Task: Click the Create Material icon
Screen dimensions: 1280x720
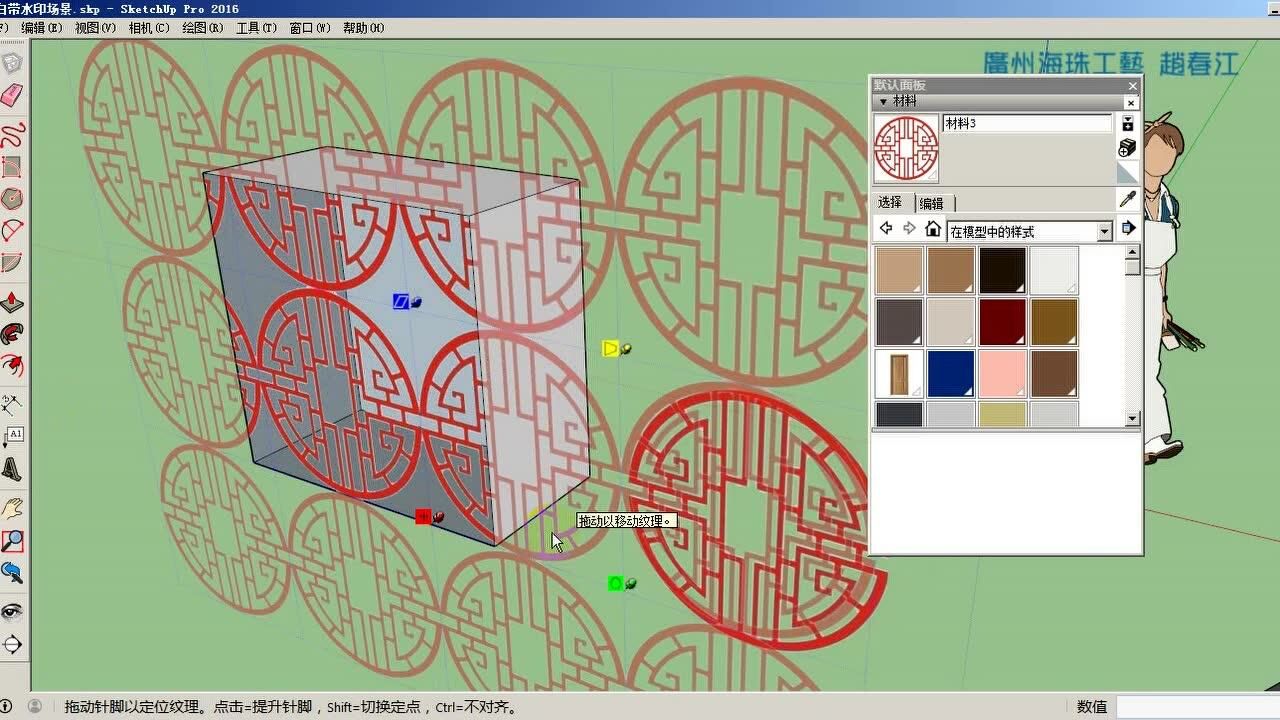Action: pyautogui.click(x=1127, y=148)
